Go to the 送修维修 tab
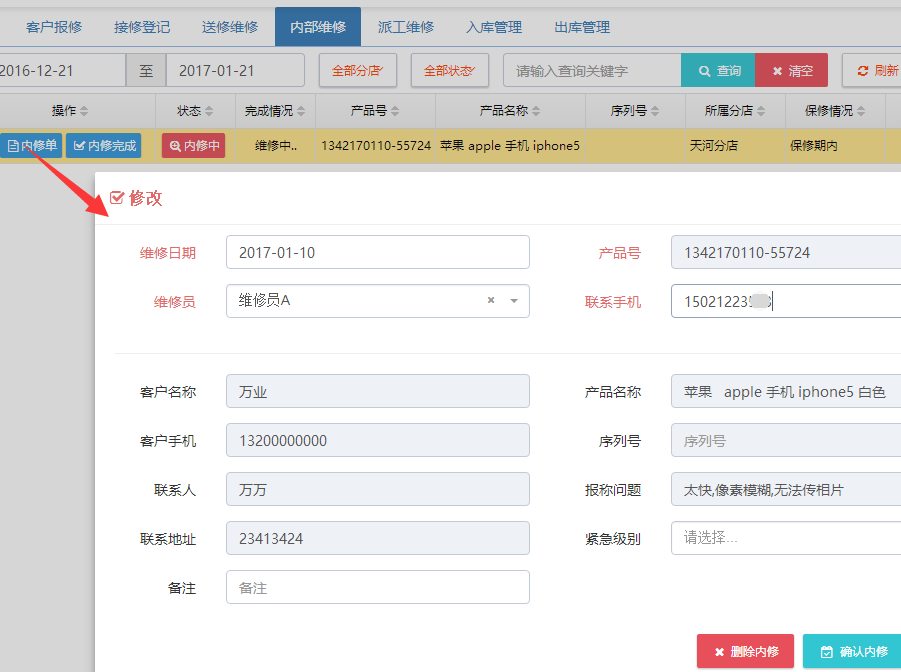 pyautogui.click(x=230, y=27)
